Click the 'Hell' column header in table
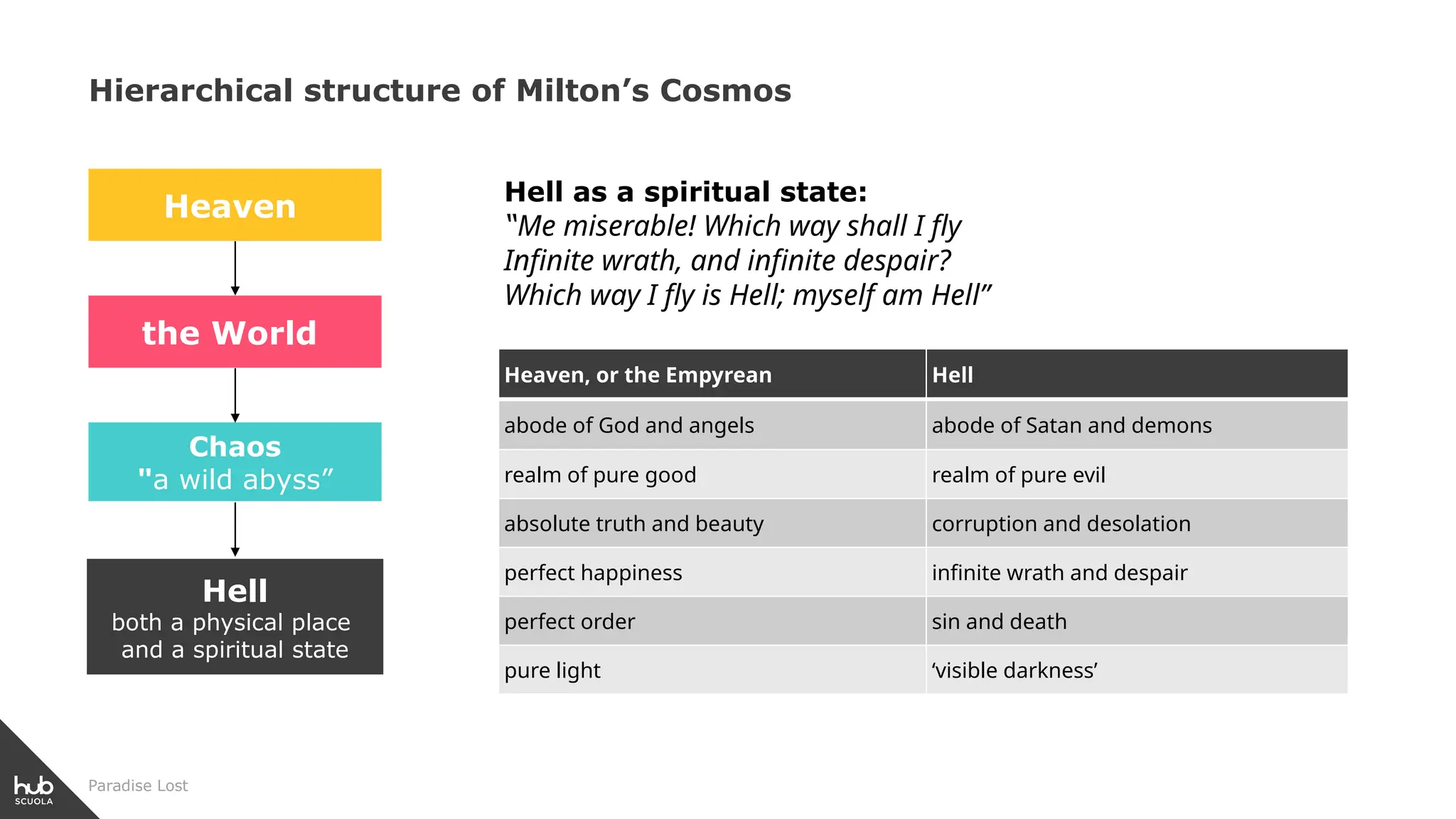Viewport: 1456px width, 819px height. tap(1137, 373)
